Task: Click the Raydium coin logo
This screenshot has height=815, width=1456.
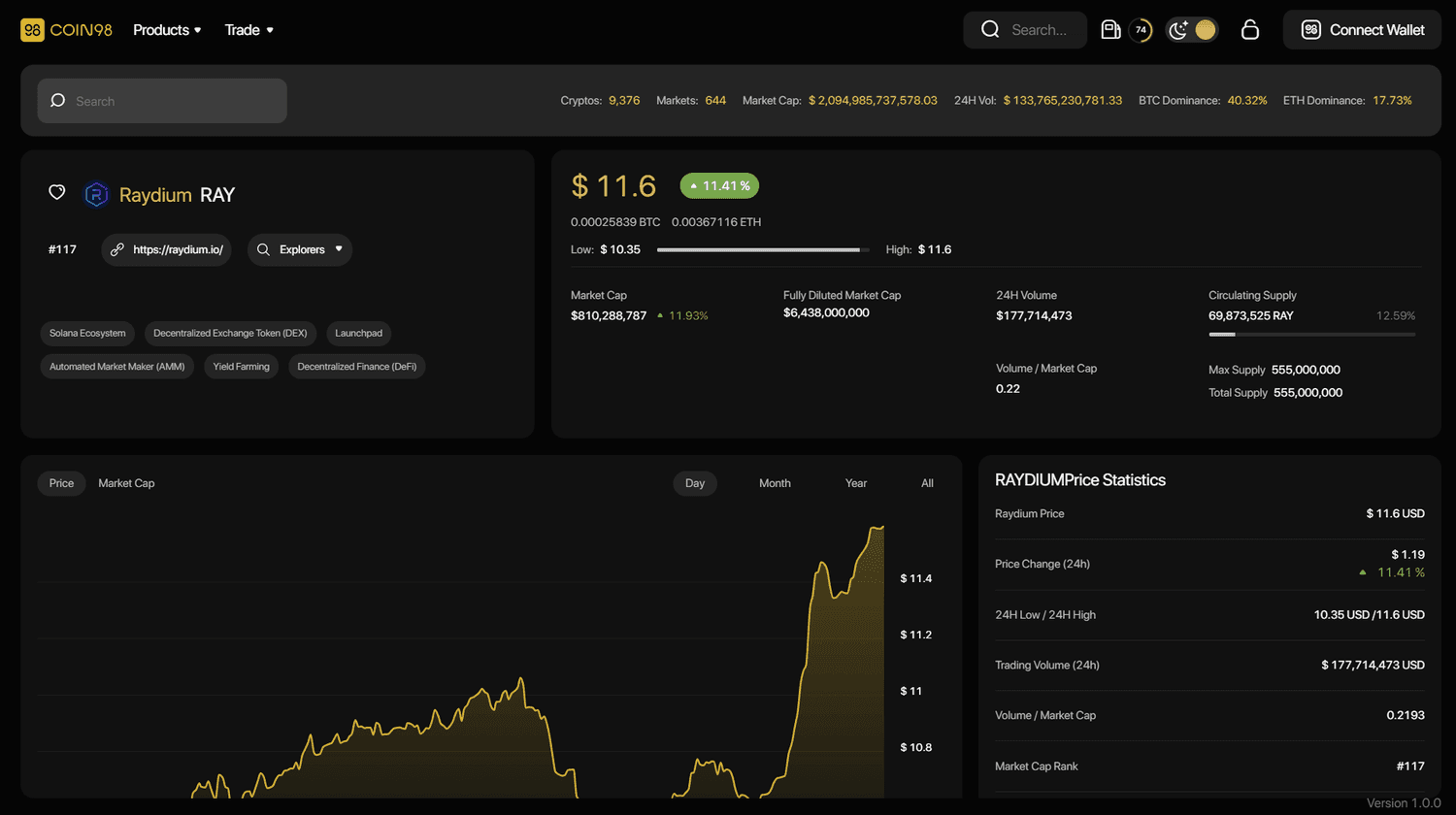Action: 96,195
